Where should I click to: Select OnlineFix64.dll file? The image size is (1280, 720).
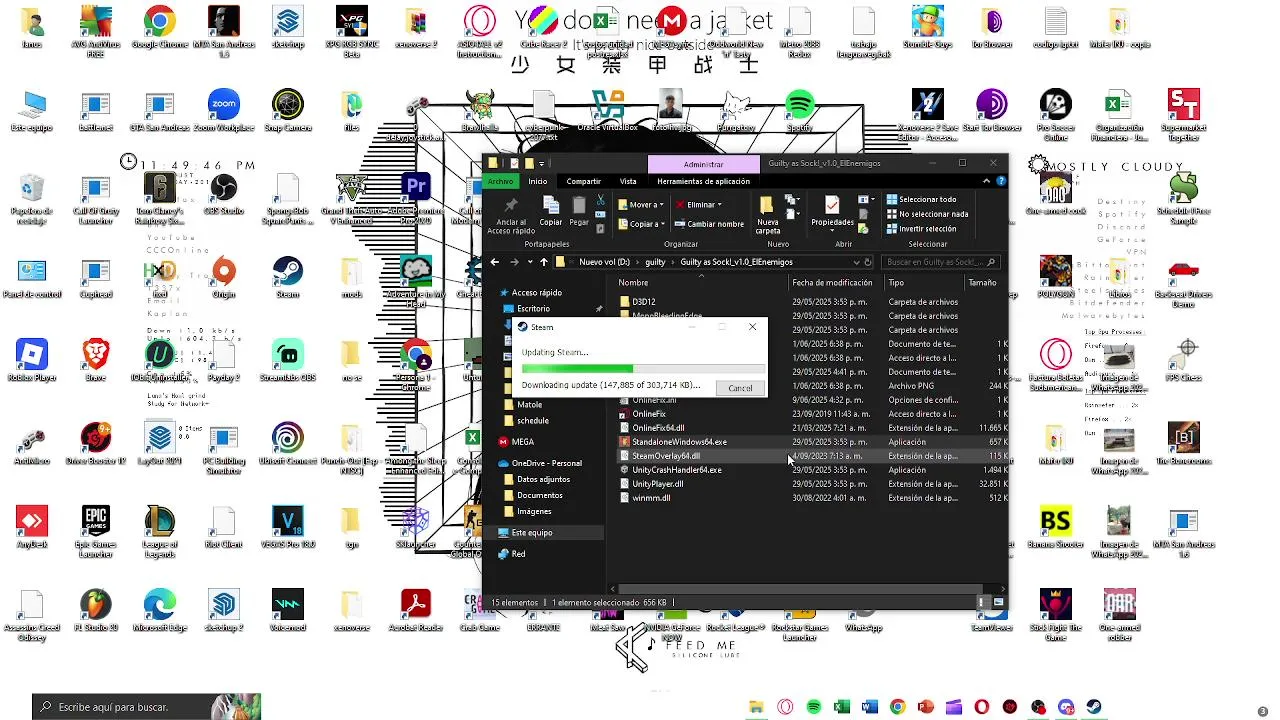pos(658,428)
